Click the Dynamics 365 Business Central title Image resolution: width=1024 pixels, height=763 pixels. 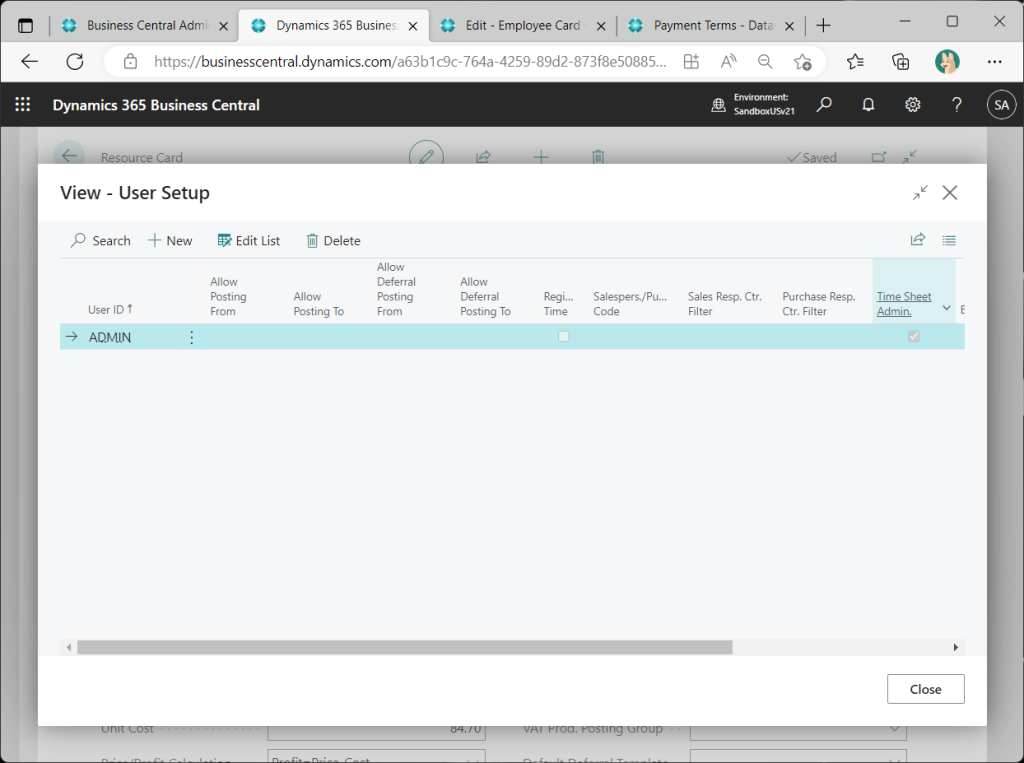click(156, 105)
